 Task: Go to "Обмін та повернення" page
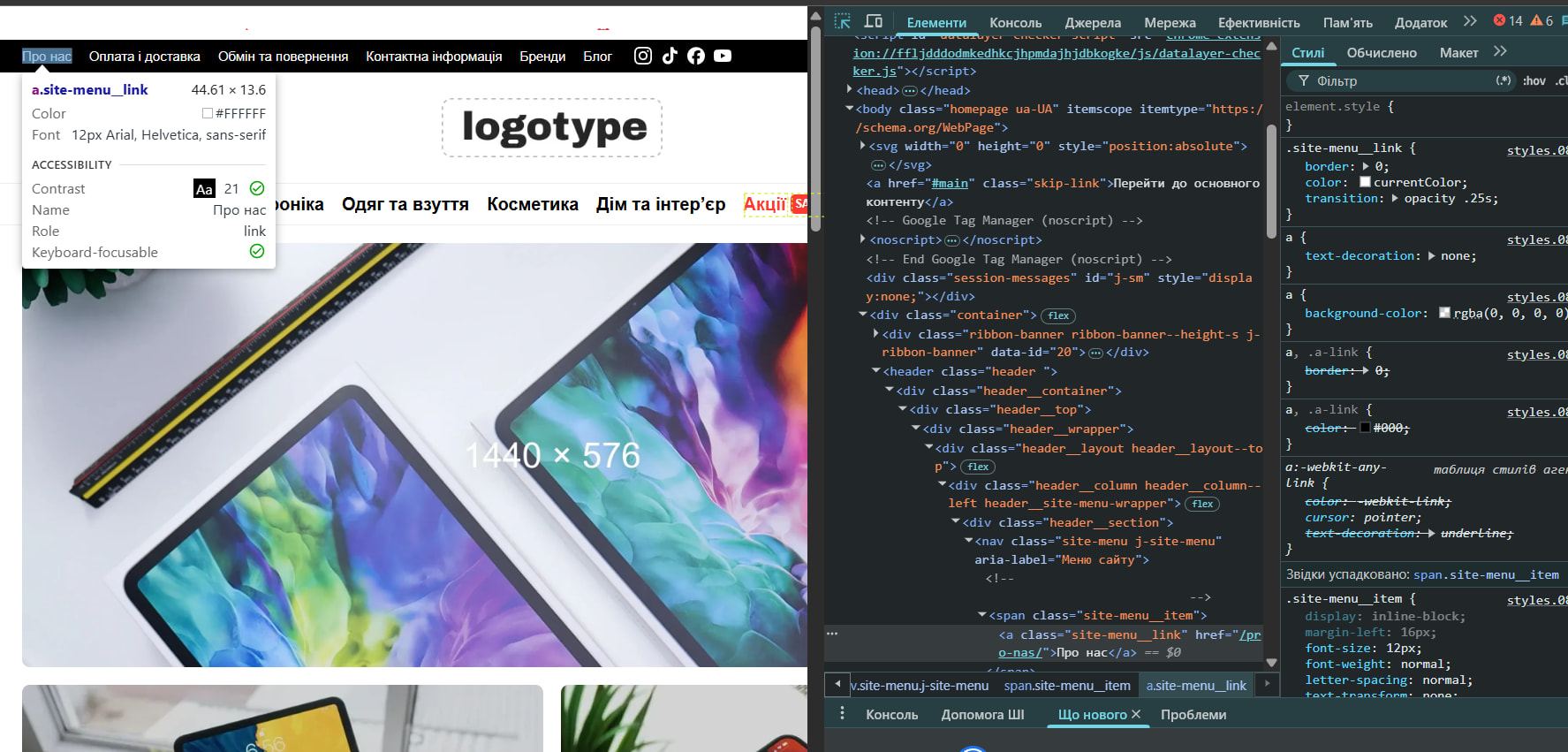pyautogui.click(x=284, y=57)
